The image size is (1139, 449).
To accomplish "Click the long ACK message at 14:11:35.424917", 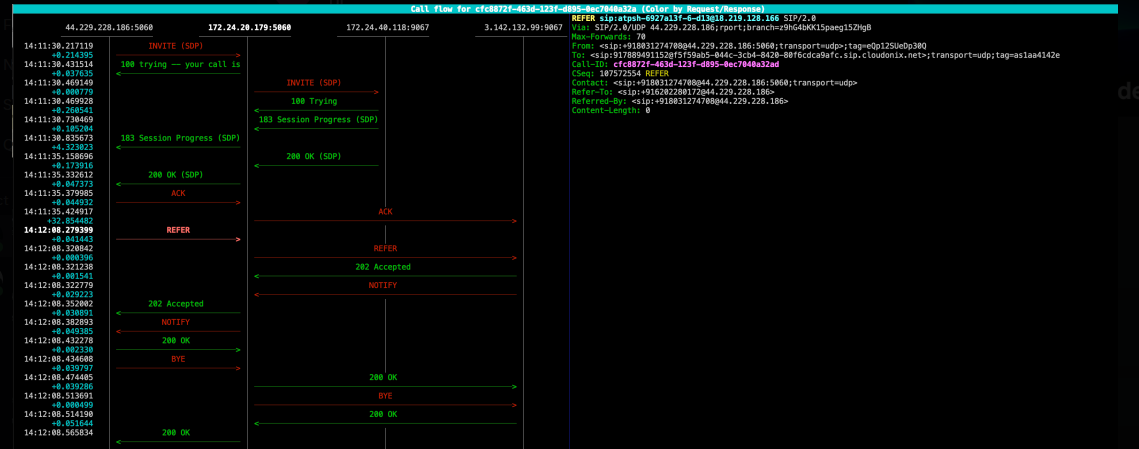I will [x=385, y=212].
